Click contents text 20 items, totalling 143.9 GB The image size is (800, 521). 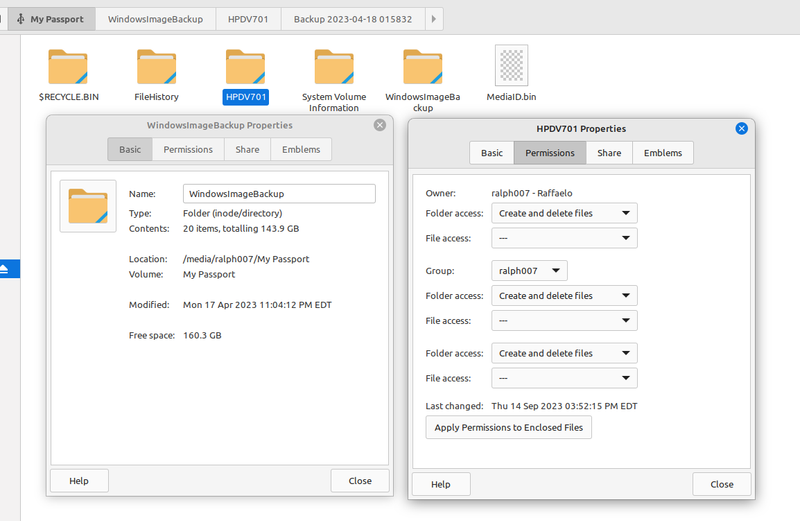(x=241, y=229)
